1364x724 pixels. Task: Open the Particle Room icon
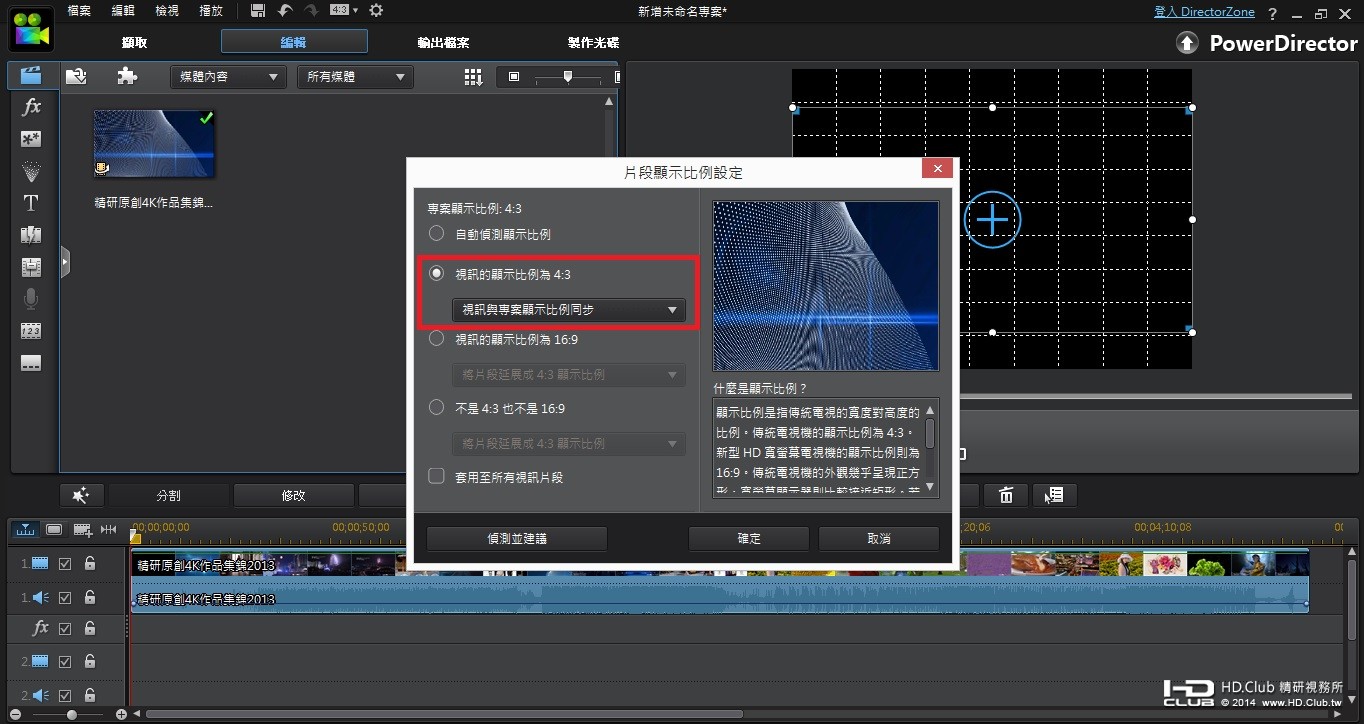coord(31,171)
